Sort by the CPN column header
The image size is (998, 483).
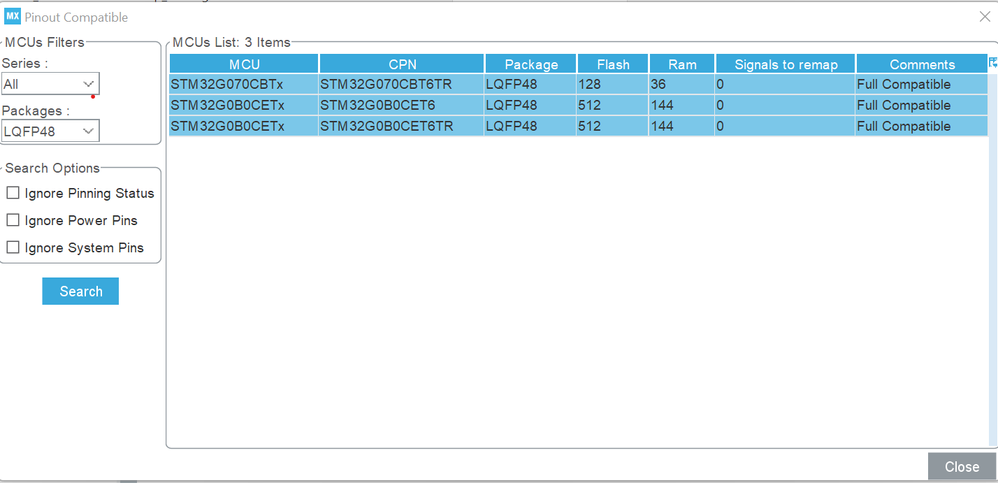[402, 64]
